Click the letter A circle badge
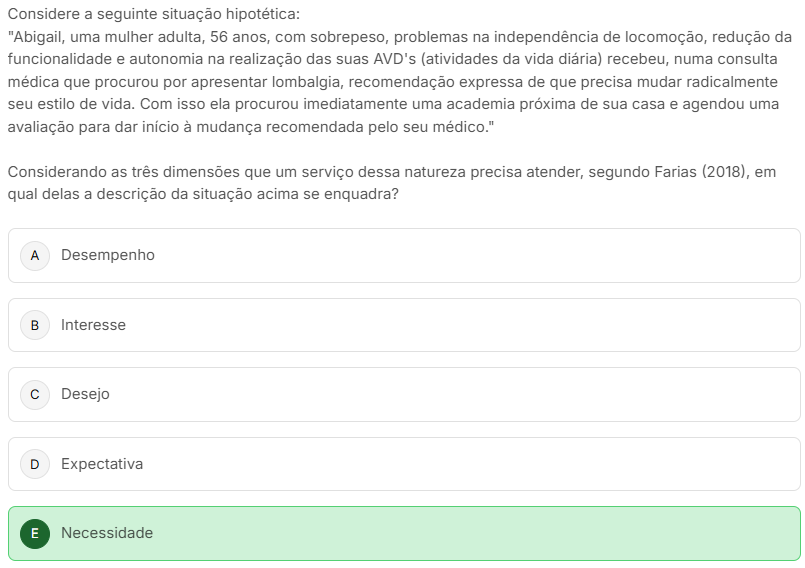The height and width of the screenshot is (568, 805). pyautogui.click(x=35, y=255)
